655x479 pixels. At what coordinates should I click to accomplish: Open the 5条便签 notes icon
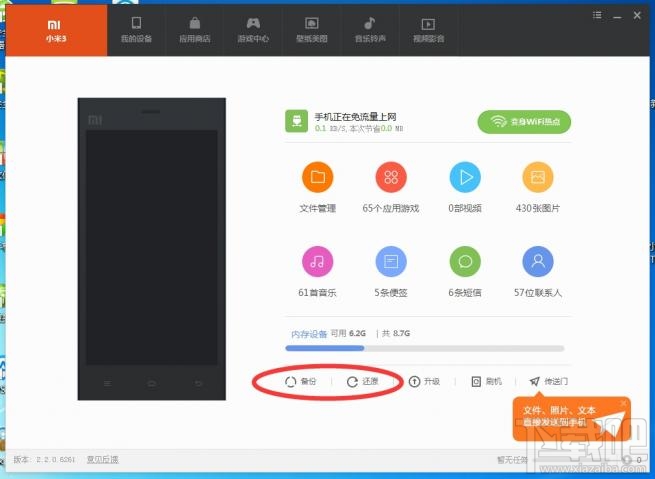pos(391,261)
